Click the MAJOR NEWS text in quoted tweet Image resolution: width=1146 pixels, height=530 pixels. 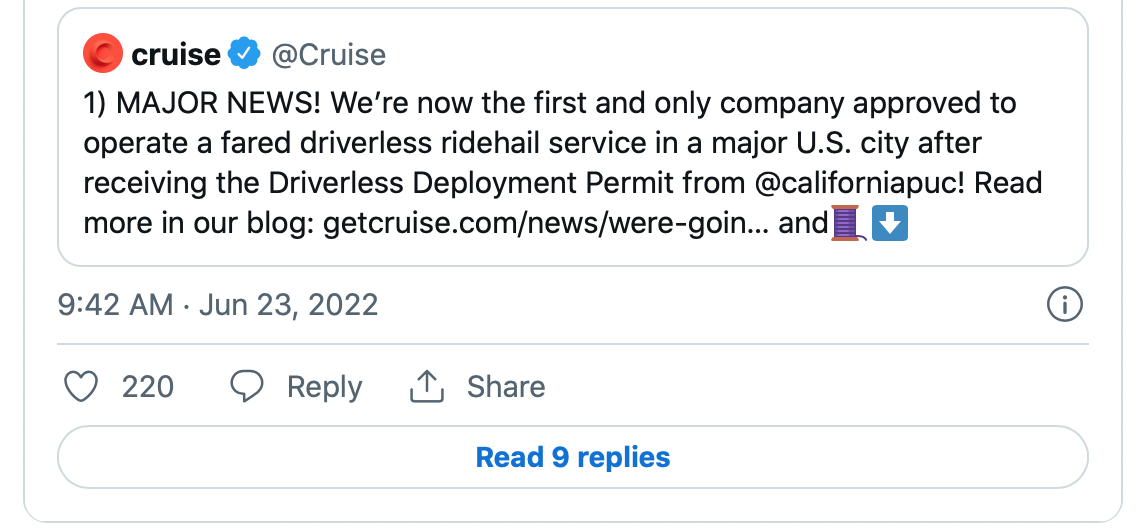(218, 103)
